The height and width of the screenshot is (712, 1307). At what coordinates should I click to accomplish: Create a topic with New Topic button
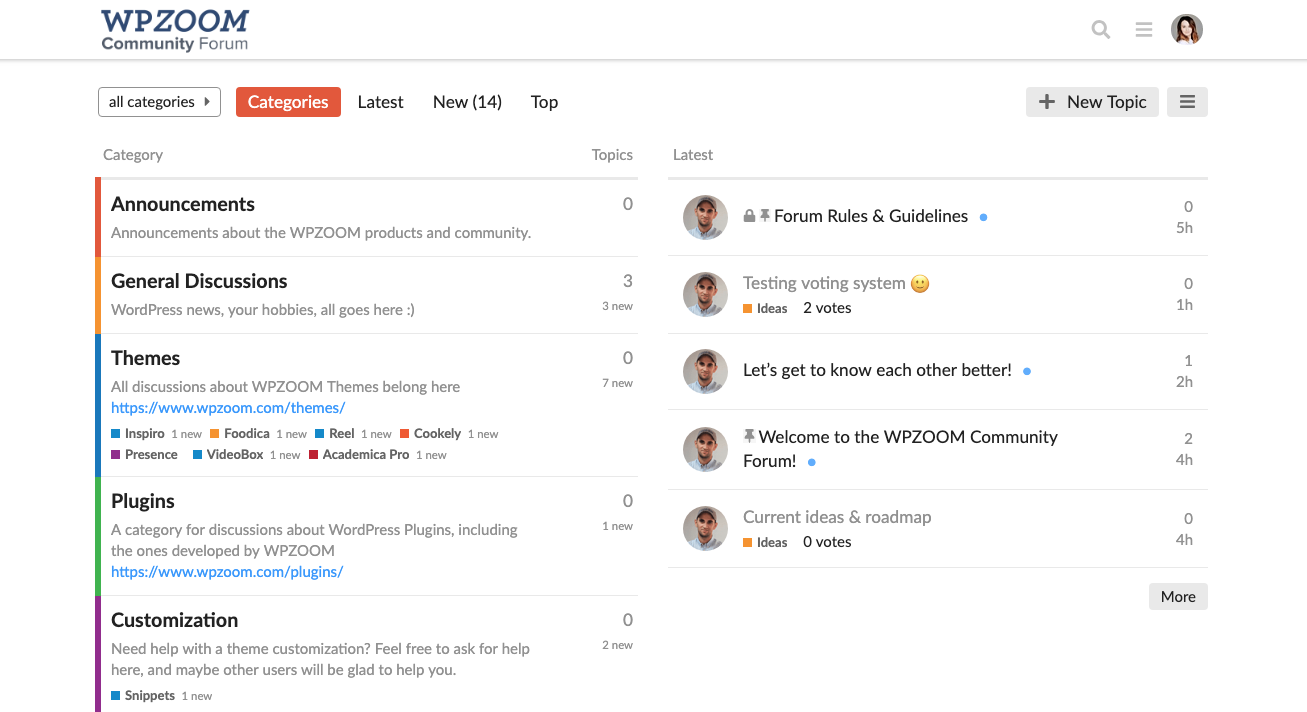tap(1092, 102)
